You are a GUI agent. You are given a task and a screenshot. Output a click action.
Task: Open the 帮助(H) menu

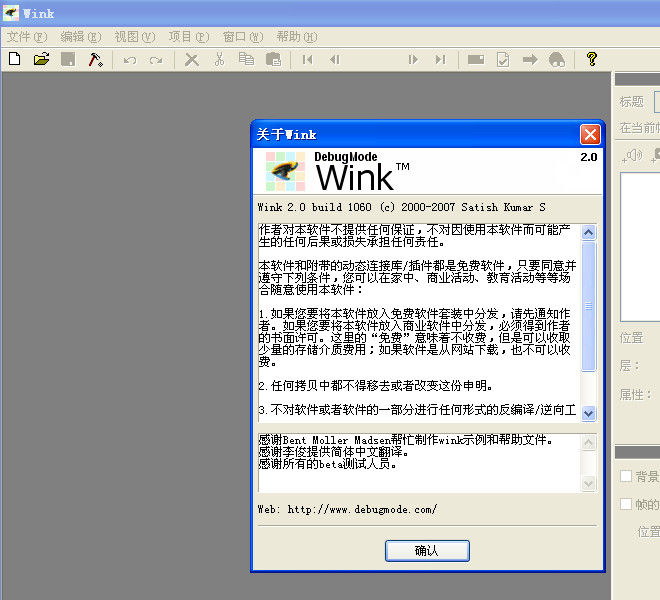(297, 37)
